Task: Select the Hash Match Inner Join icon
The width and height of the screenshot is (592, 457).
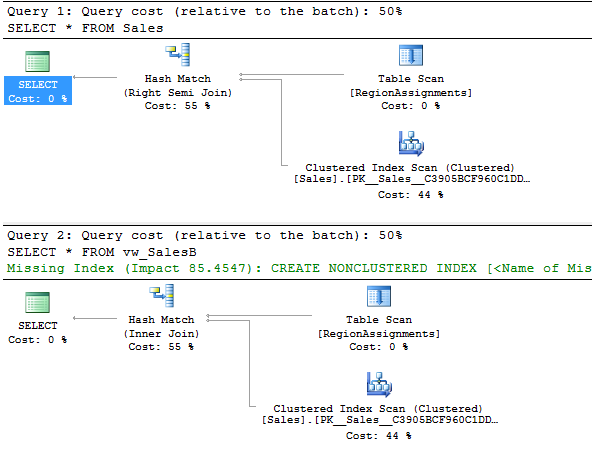Action: 162,296
